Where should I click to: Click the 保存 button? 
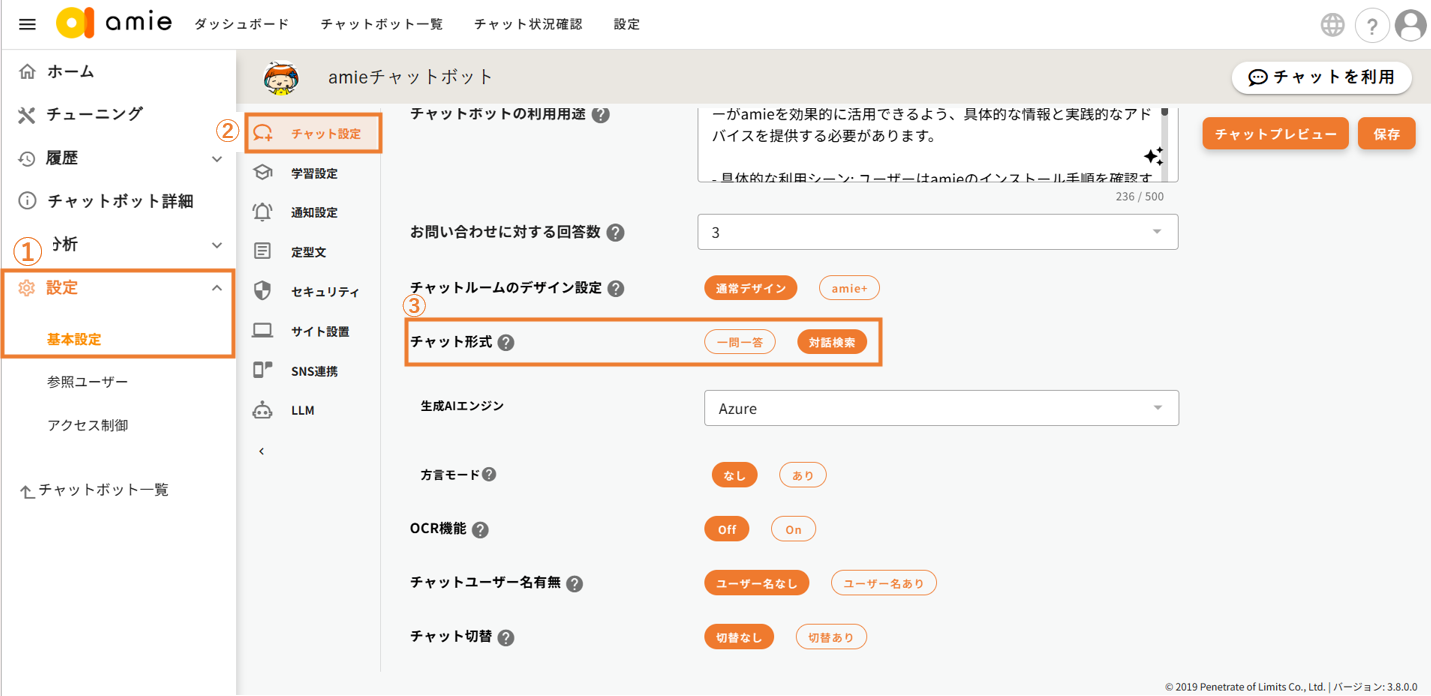[x=1386, y=134]
